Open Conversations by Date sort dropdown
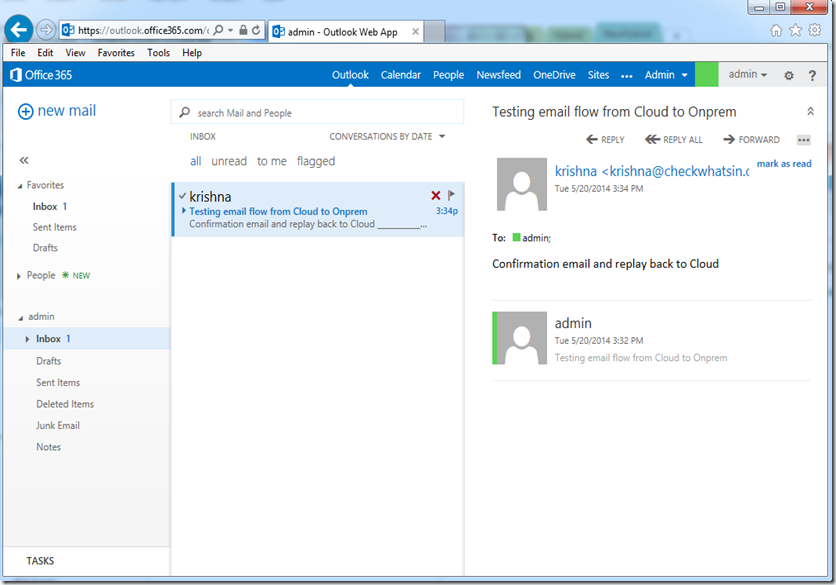The image size is (836, 585). [x=387, y=137]
